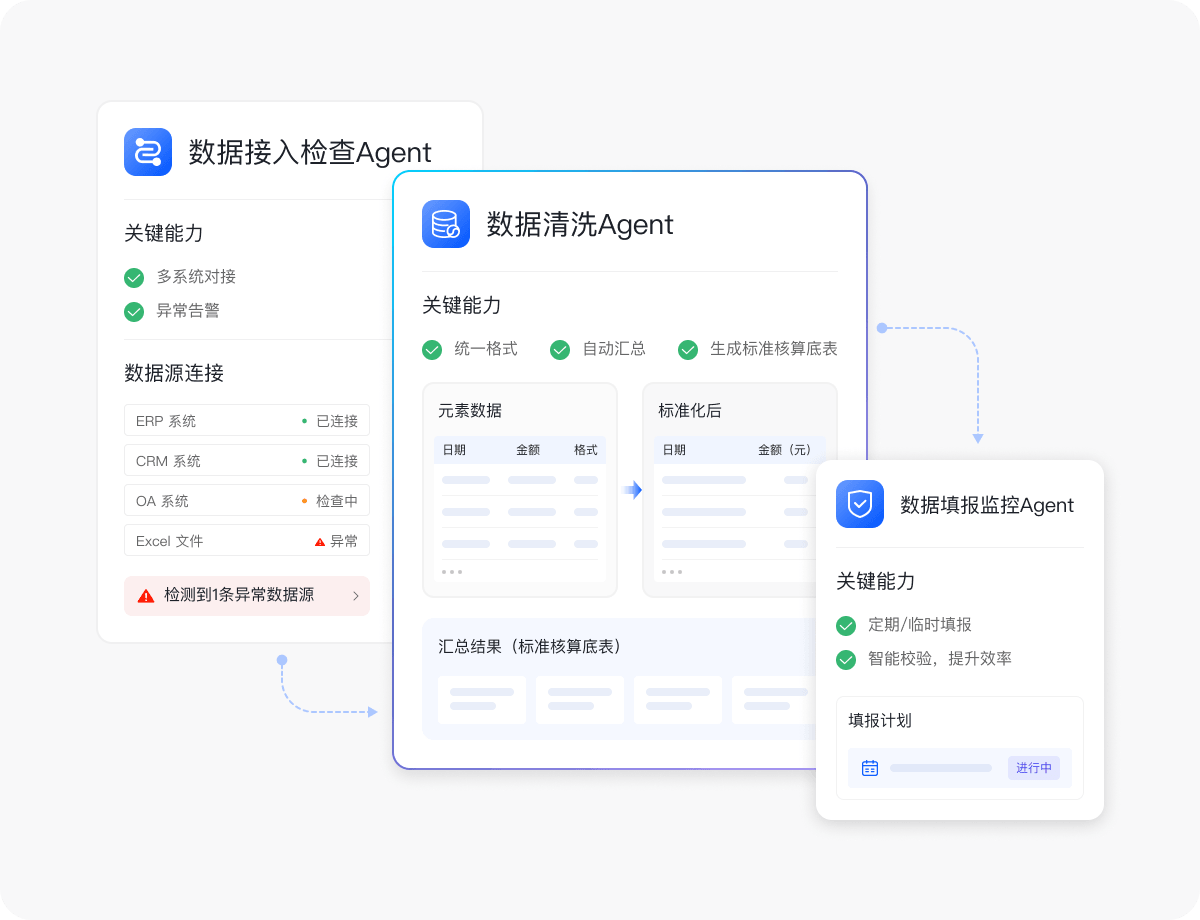This screenshot has height=920, width=1200.
Task: Click the ellipsis dots in 标准化后 table
Action: [x=672, y=572]
